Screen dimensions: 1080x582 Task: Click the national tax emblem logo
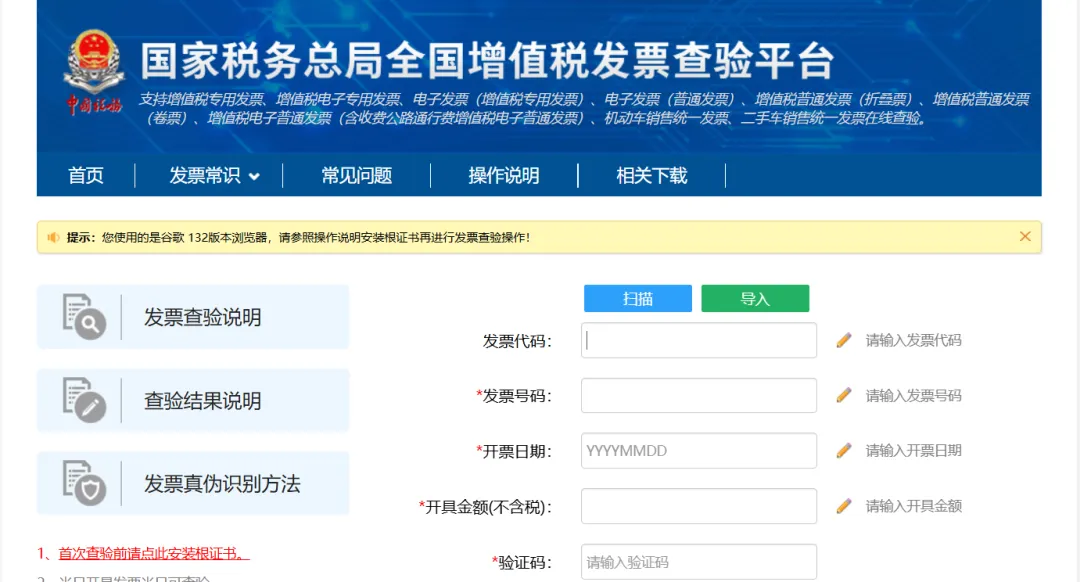pyautogui.click(x=94, y=72)
